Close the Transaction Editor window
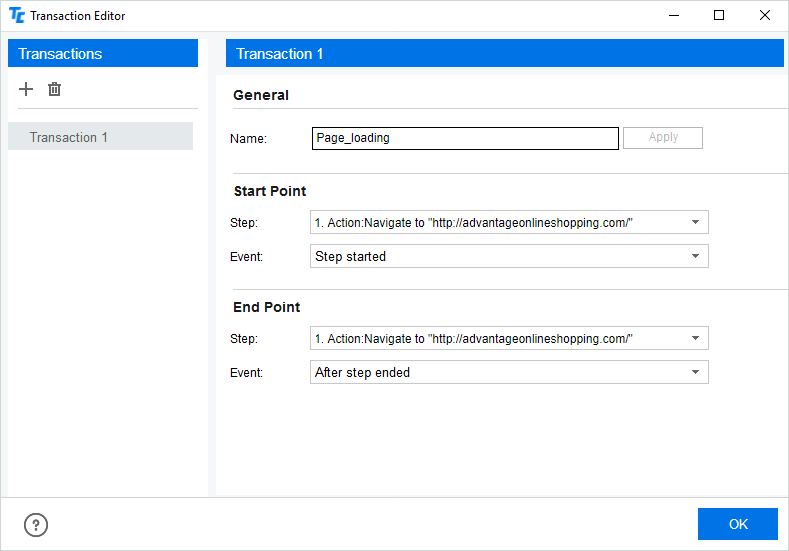789x551 pixels. click(x=764, y=16)
